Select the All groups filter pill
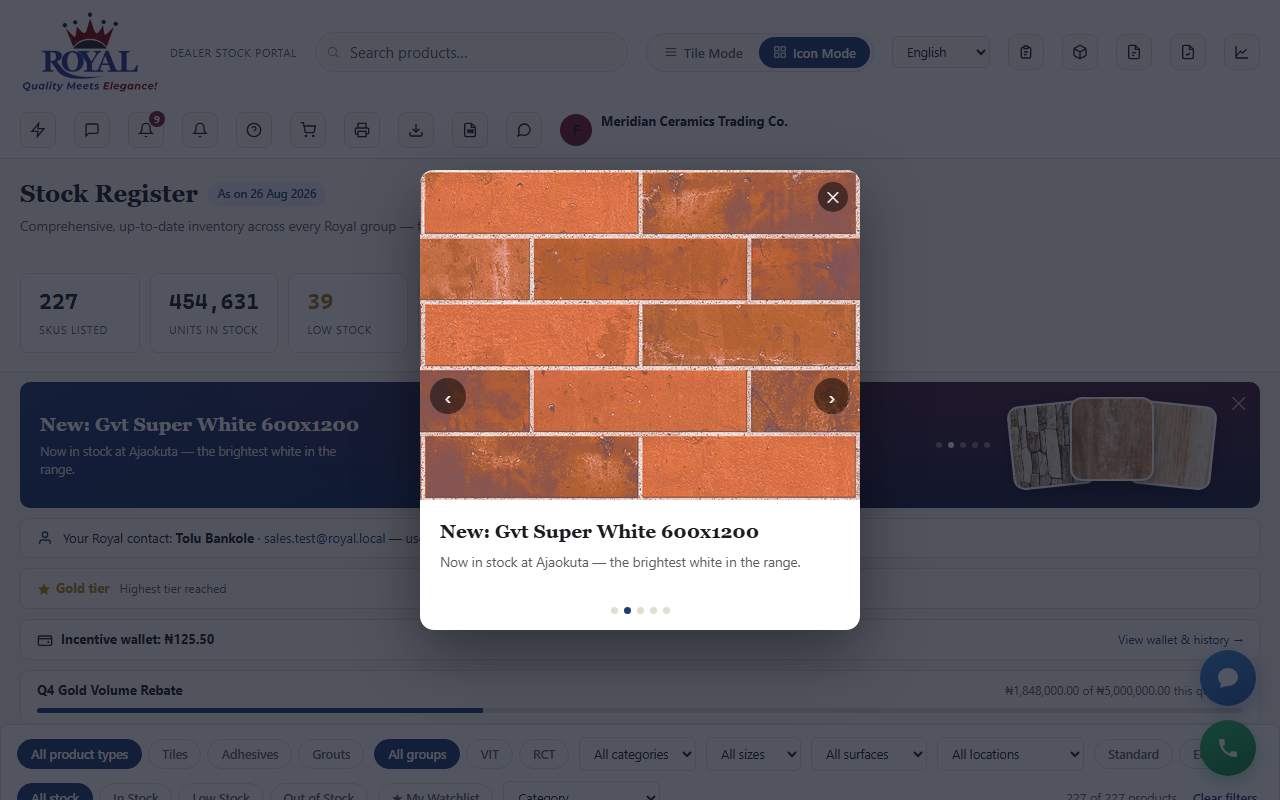The height and width of the screenshot is (800, 1280). coord(417,754)
